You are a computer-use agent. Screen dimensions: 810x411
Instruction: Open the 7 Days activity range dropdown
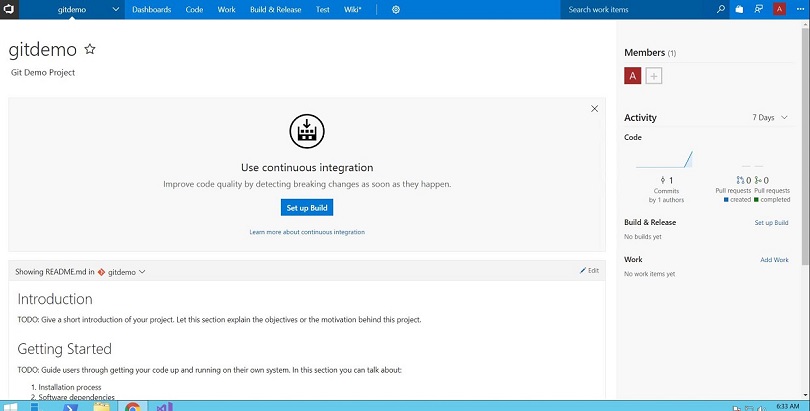pos(770,118)
